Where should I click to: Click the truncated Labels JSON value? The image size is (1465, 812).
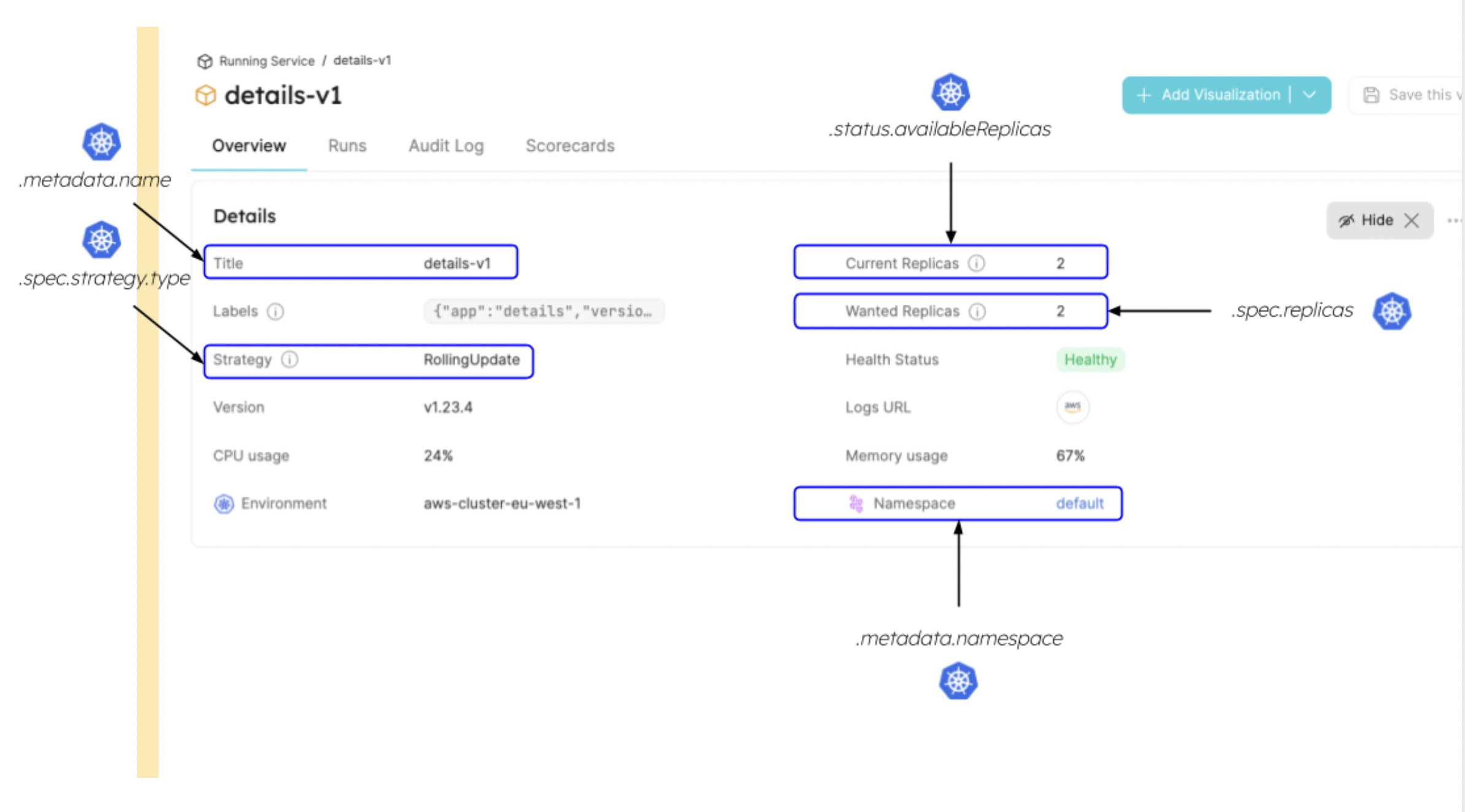point(543,312)
